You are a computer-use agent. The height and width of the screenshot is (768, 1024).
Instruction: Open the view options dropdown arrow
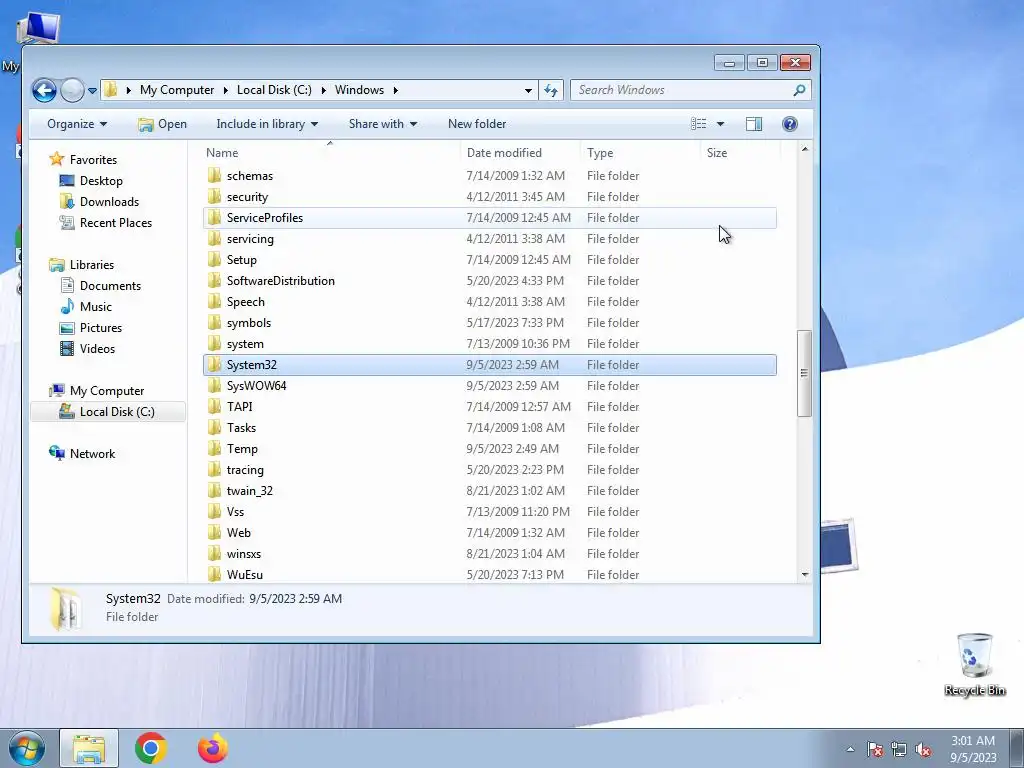coord(720,124)
